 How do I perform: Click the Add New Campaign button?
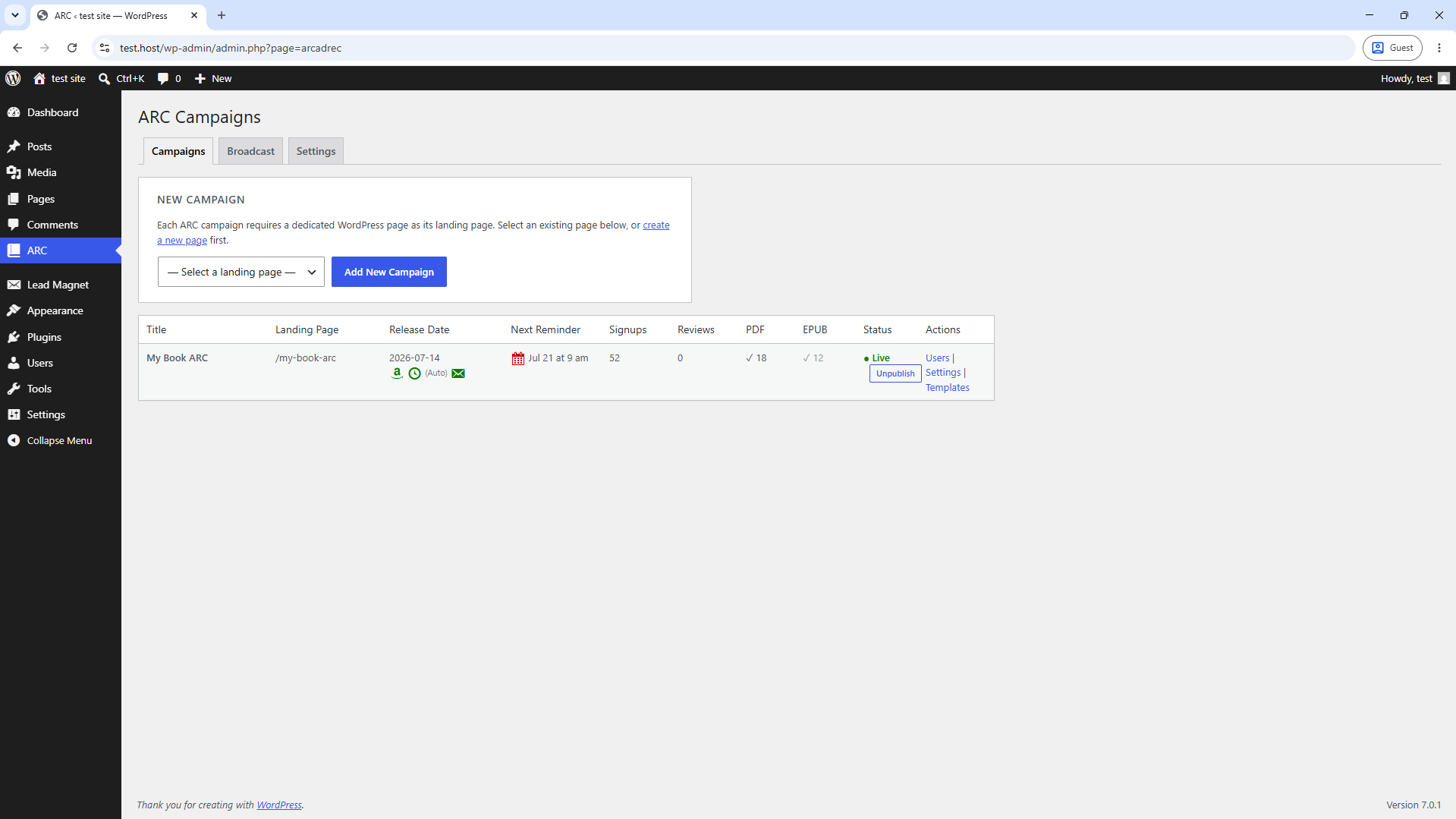[x=389, y=272]
